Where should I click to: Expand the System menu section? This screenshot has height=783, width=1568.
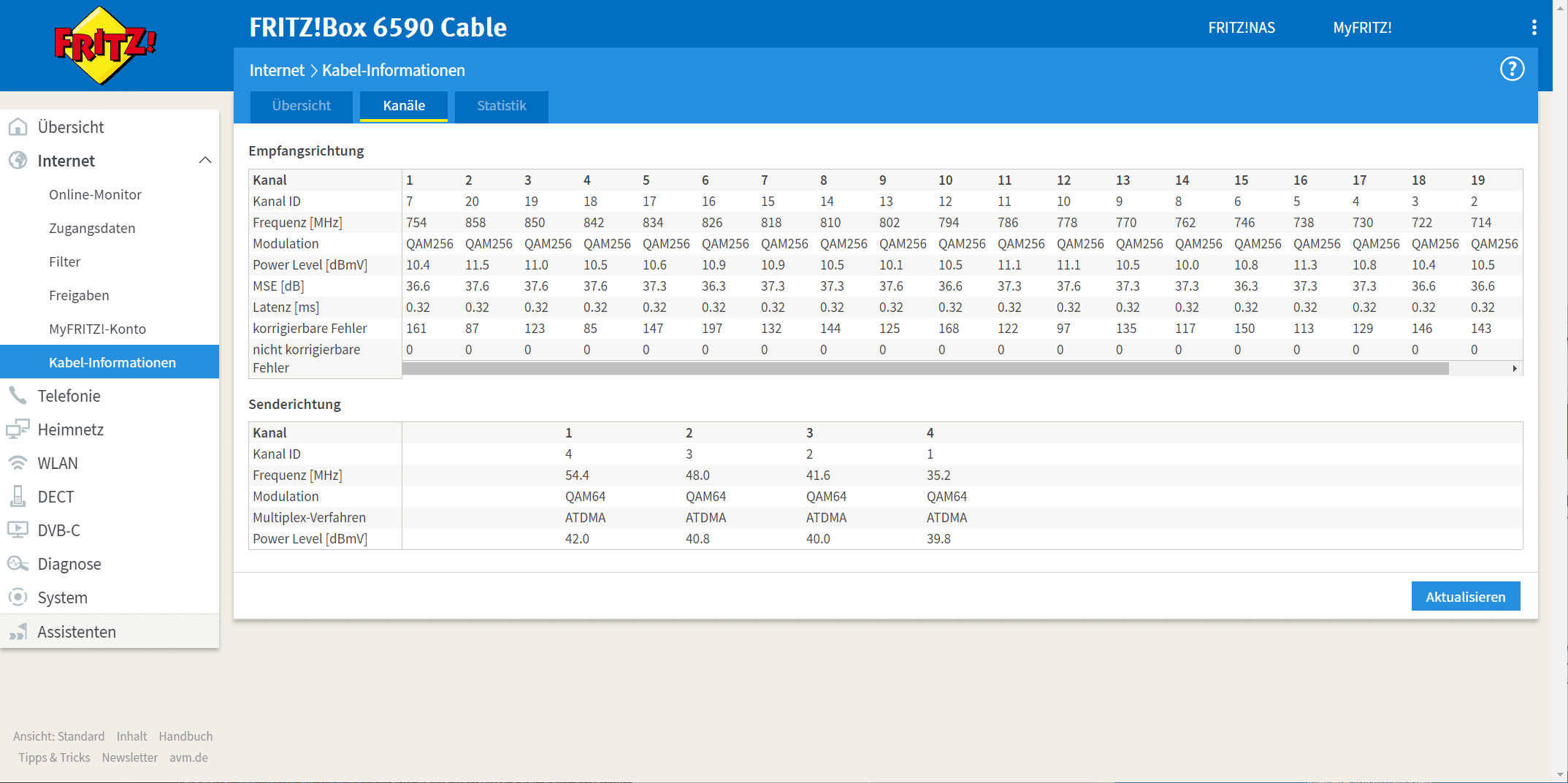(x=63, y=597)
